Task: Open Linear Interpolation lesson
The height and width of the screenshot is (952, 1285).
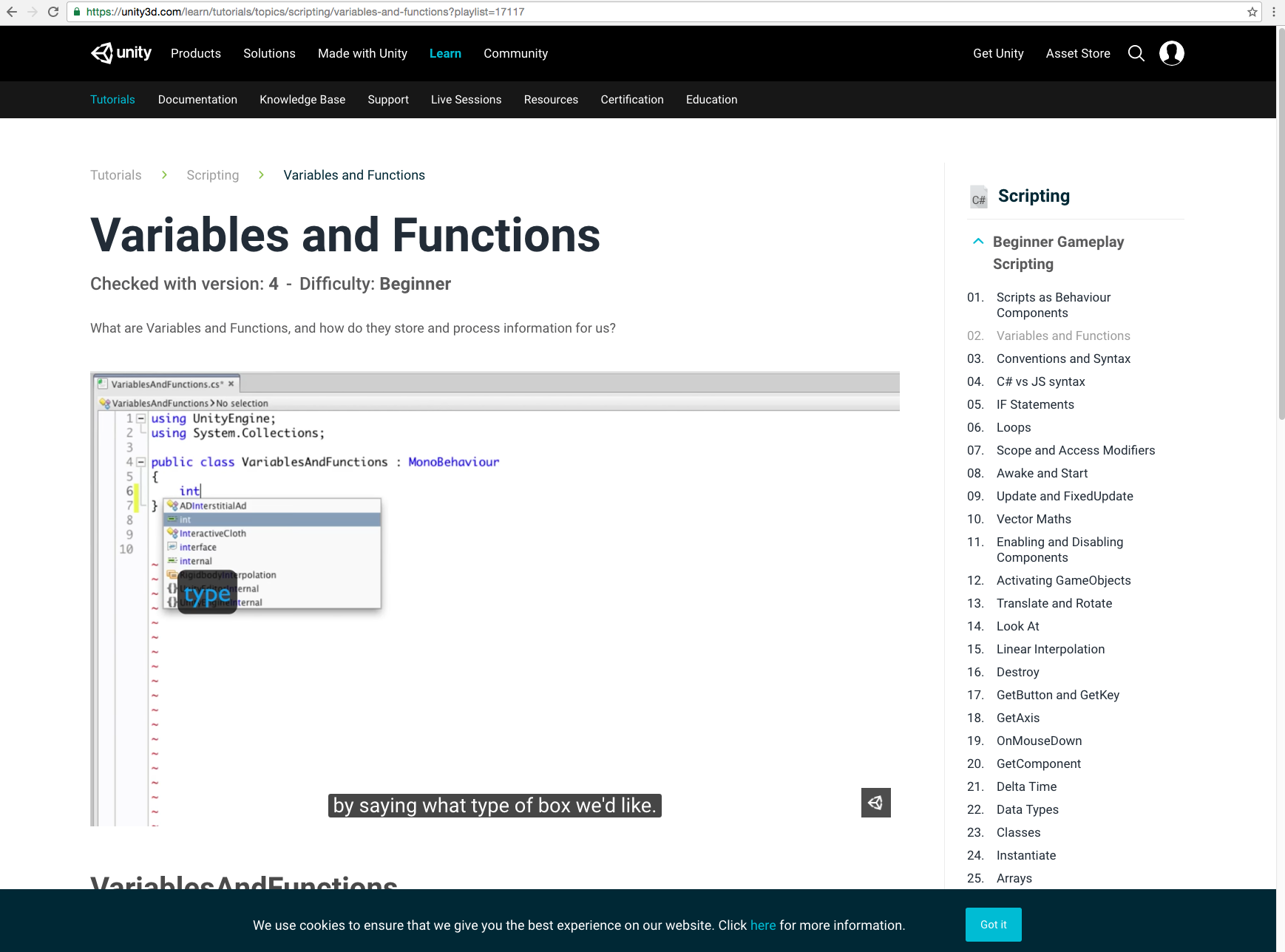Action: (1051, 649)
